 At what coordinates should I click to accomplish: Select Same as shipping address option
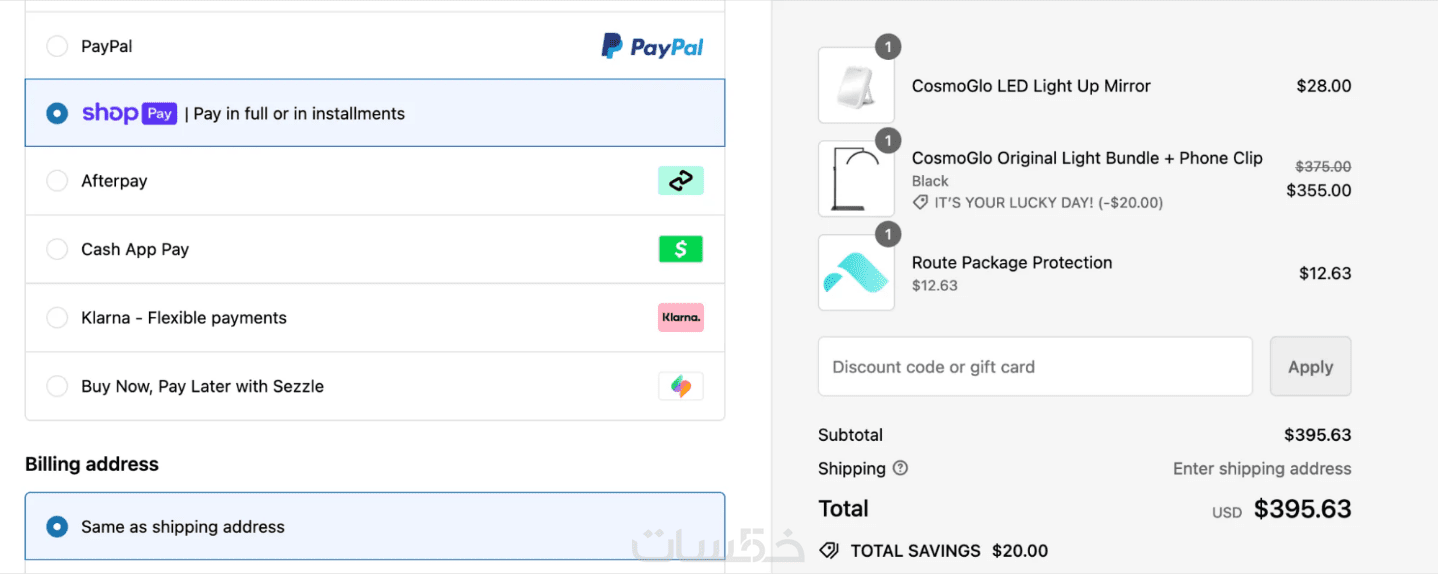coord(57,527)
